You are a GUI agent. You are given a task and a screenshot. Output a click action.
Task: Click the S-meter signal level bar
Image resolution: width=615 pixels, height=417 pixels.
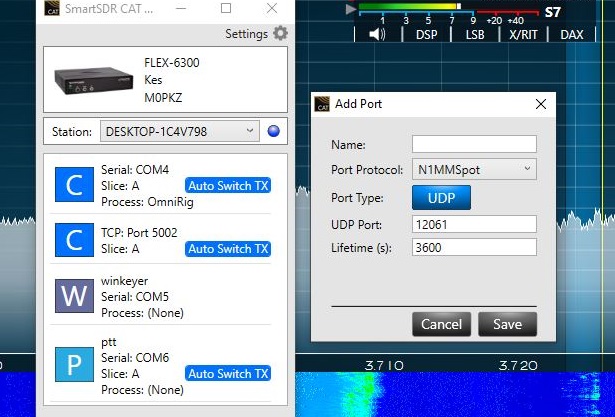[x=409, y=6]
